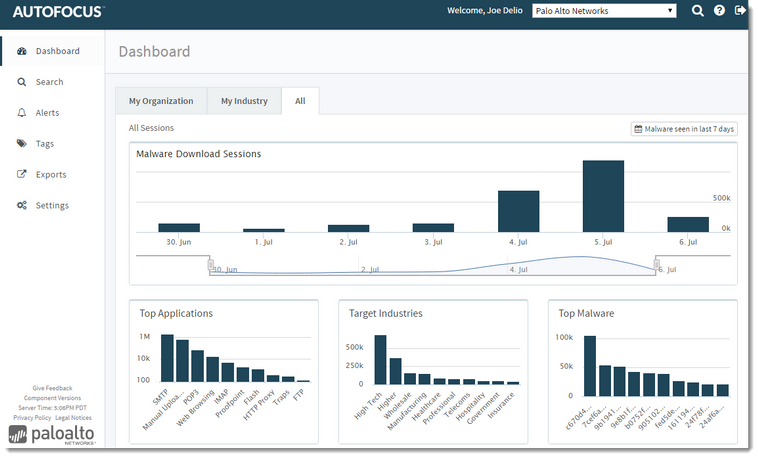Click the Settings gears icon
This screenshot has width=758, height=458.
coord(22,206)
